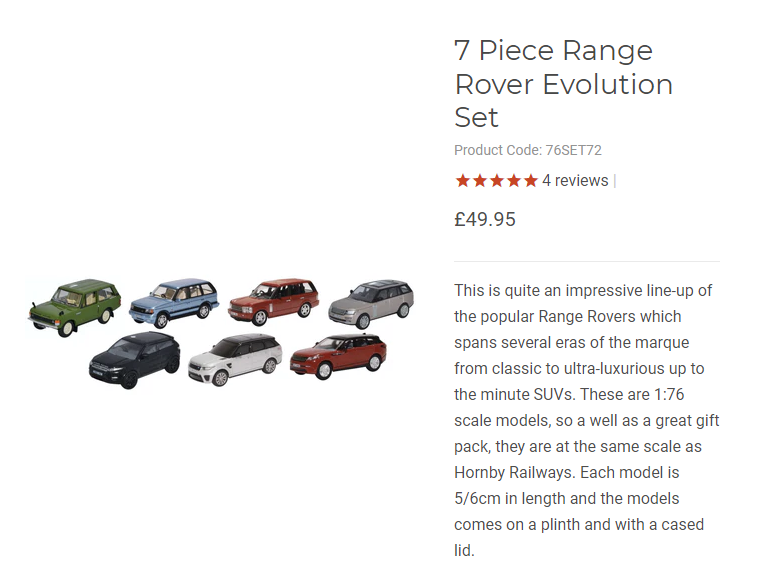Click the third red rating star
774x574 pixels.
[497, 181]
